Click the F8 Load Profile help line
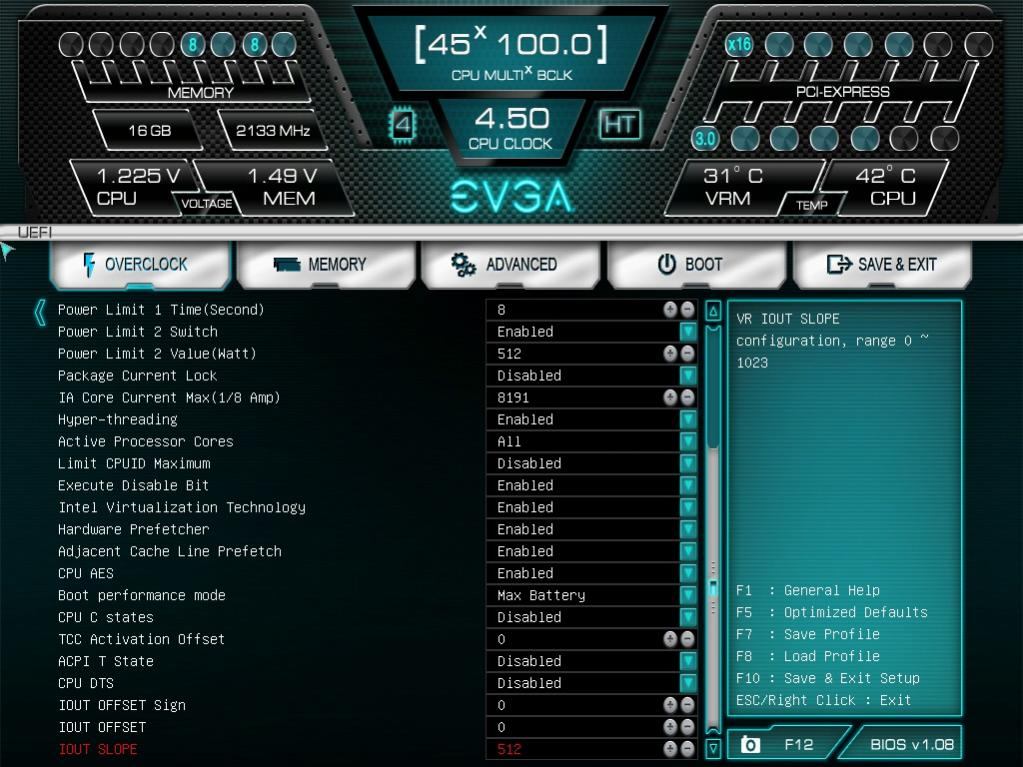The height and width of the screenshot is (767, 1023). (808, 656)
